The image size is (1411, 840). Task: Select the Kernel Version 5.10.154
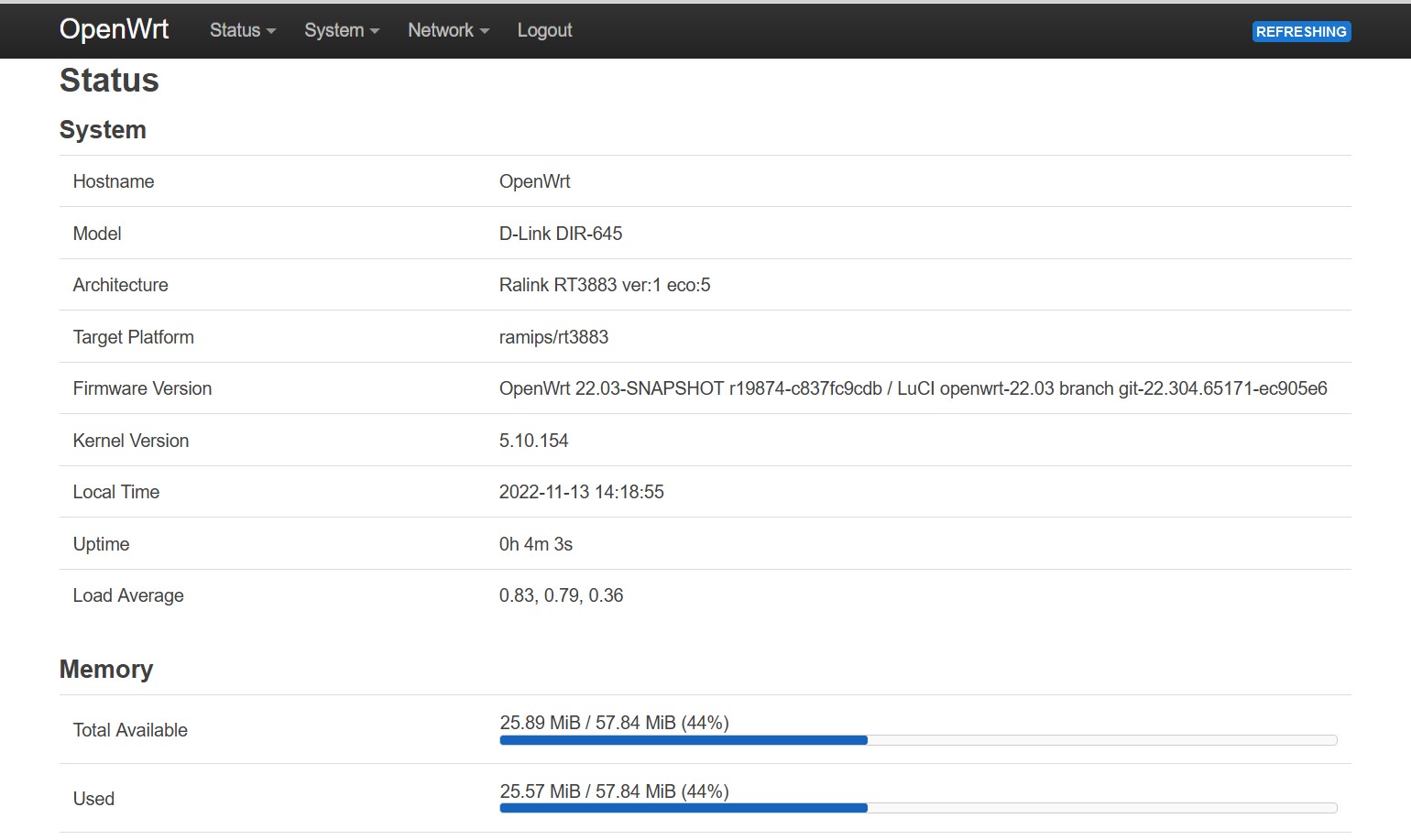click(533, 440)
